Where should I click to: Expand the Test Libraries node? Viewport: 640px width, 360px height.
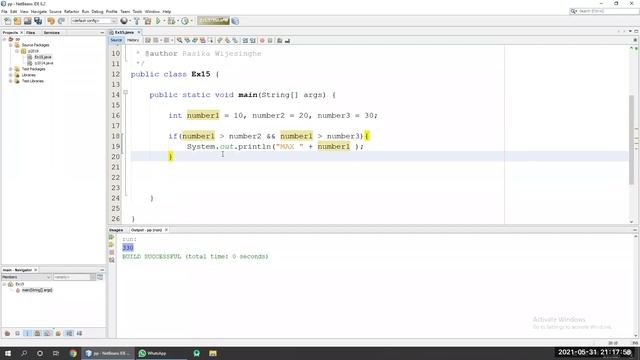pyautogui.click(x=11, y=81)
